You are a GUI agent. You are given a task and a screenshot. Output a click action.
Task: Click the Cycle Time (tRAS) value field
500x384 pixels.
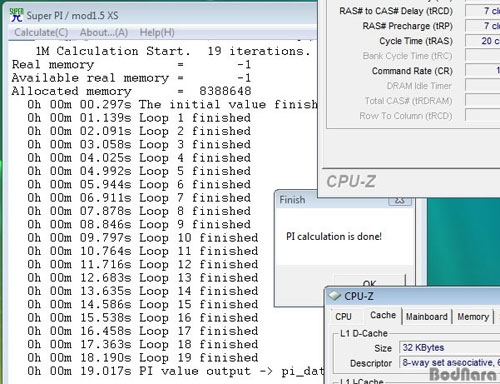pyautogui.click(x=483, y=41)
